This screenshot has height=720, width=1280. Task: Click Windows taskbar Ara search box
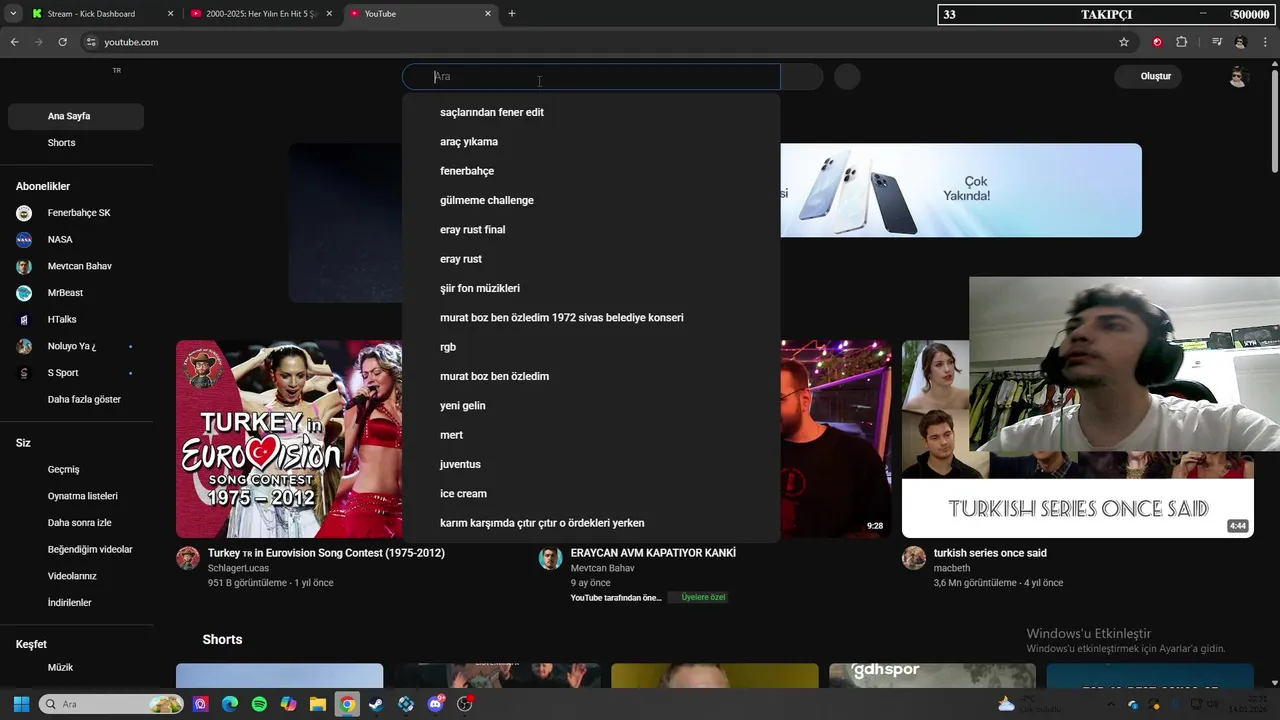(110, 704)
